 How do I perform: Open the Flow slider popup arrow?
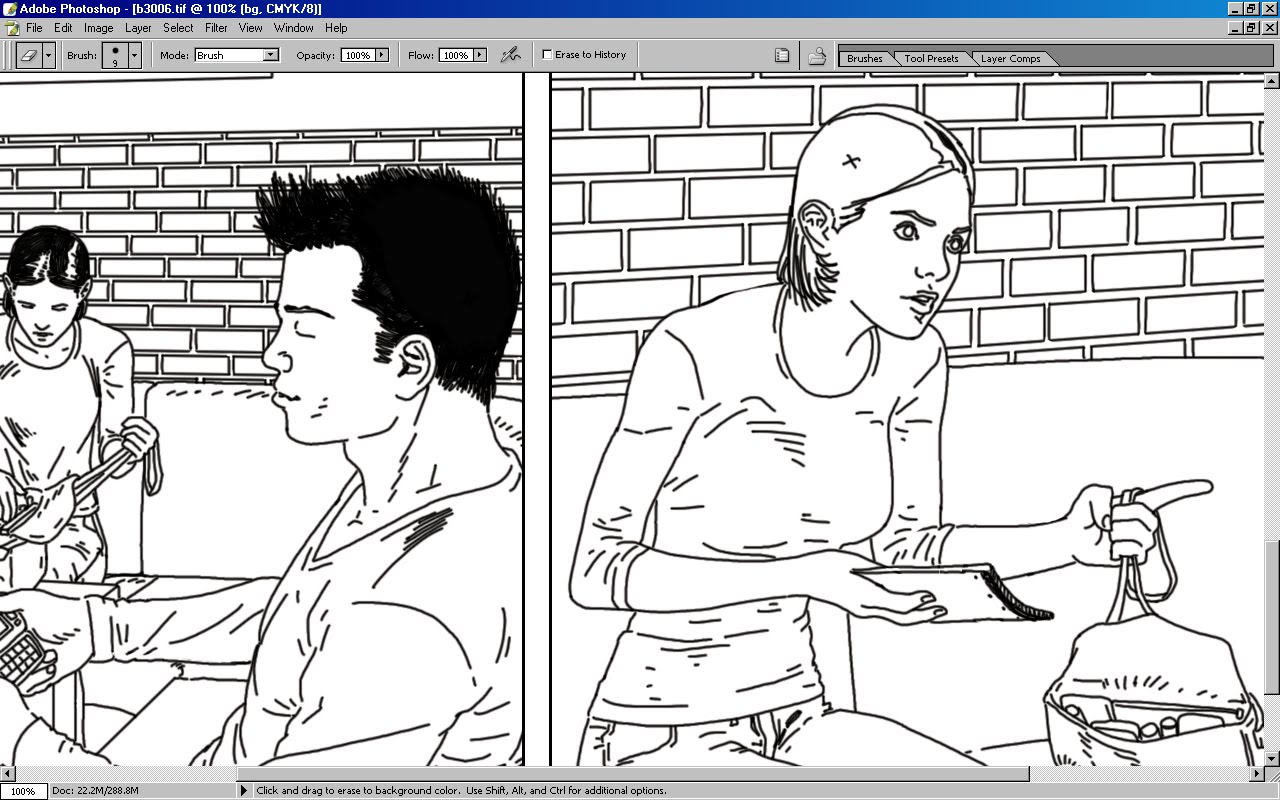pos(480,55)
